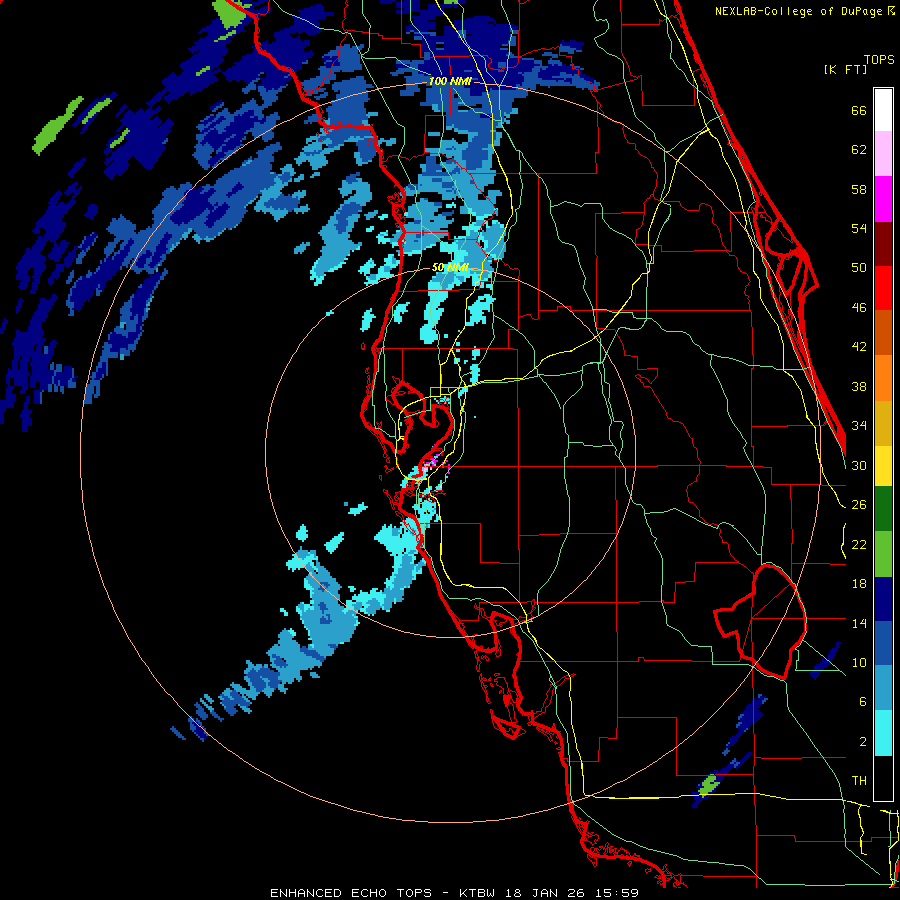Select the magenta legend swatch

tap(883, 199)
